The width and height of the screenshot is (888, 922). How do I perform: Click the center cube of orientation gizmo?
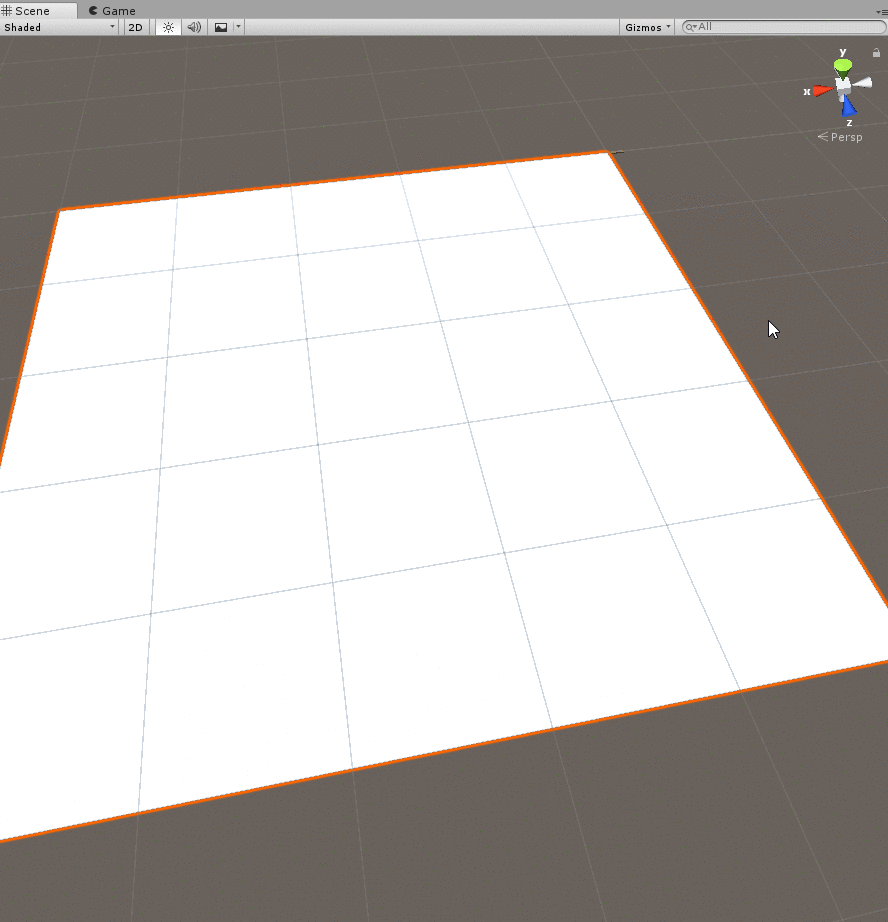[844, 86]
